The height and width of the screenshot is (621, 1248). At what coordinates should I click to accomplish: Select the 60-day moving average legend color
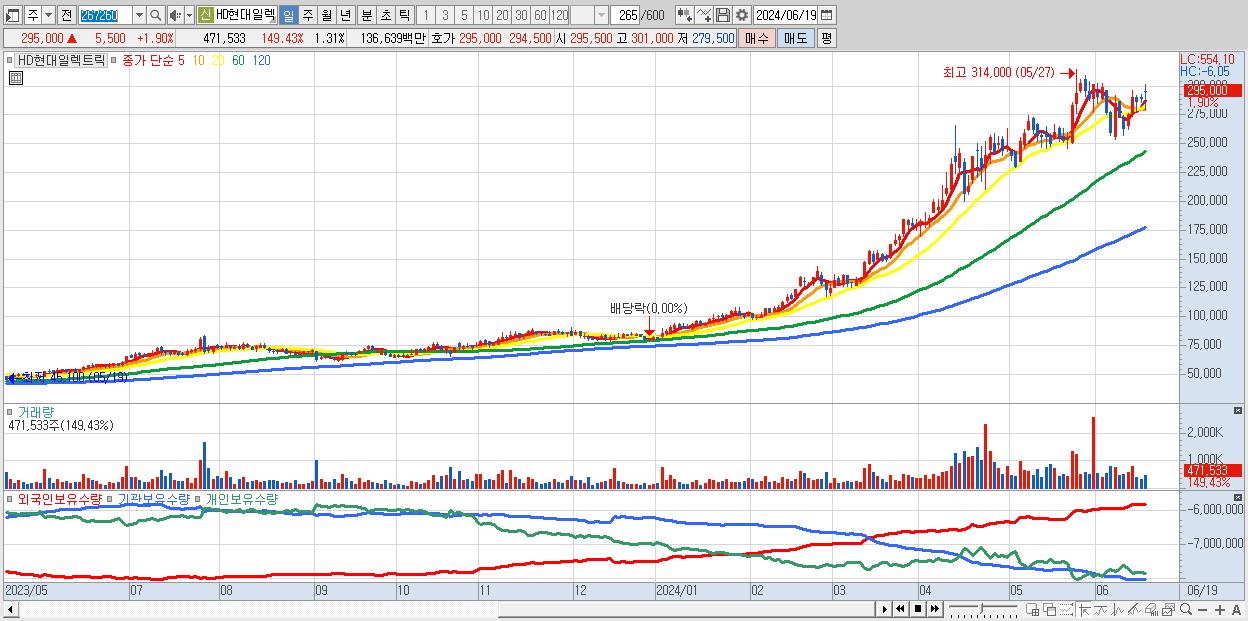pos(238,60)
